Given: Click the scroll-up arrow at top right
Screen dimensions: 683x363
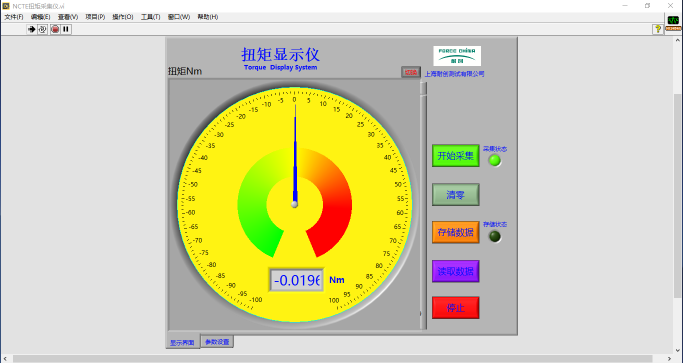Looking at the screenshot, I should [678, 41].
